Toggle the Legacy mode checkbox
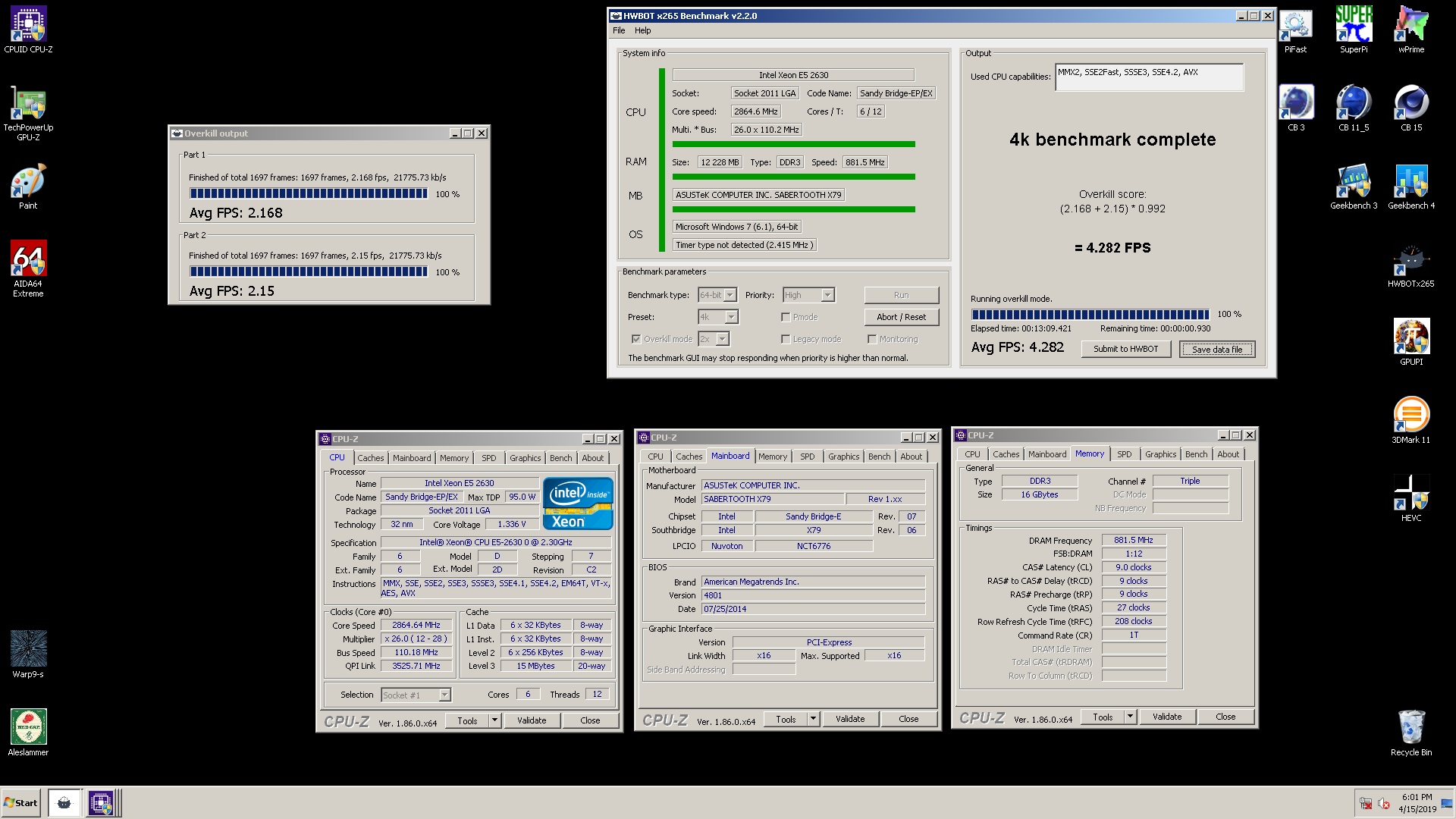The height and width of the screenshot is (819, 1456). coord(786,339)
